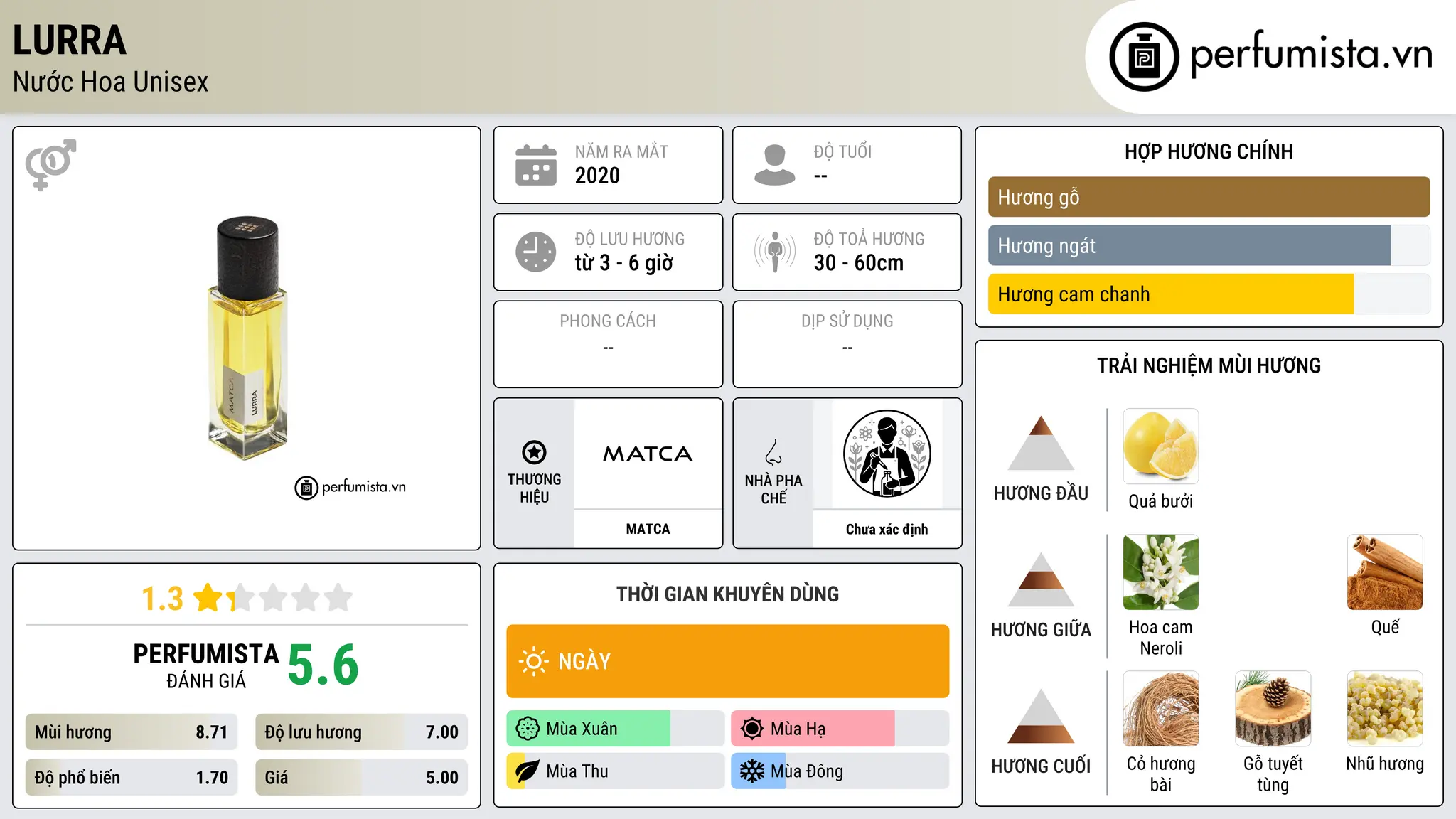Click the last gray rating star
Screen dimensions: 1456x819
pos(338,598)
